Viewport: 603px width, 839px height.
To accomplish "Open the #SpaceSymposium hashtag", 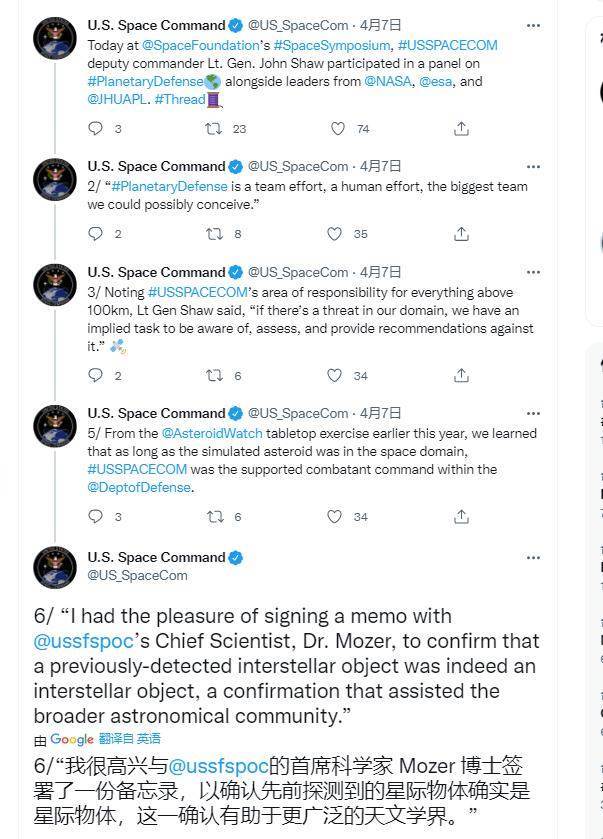I will coord(331,45).
